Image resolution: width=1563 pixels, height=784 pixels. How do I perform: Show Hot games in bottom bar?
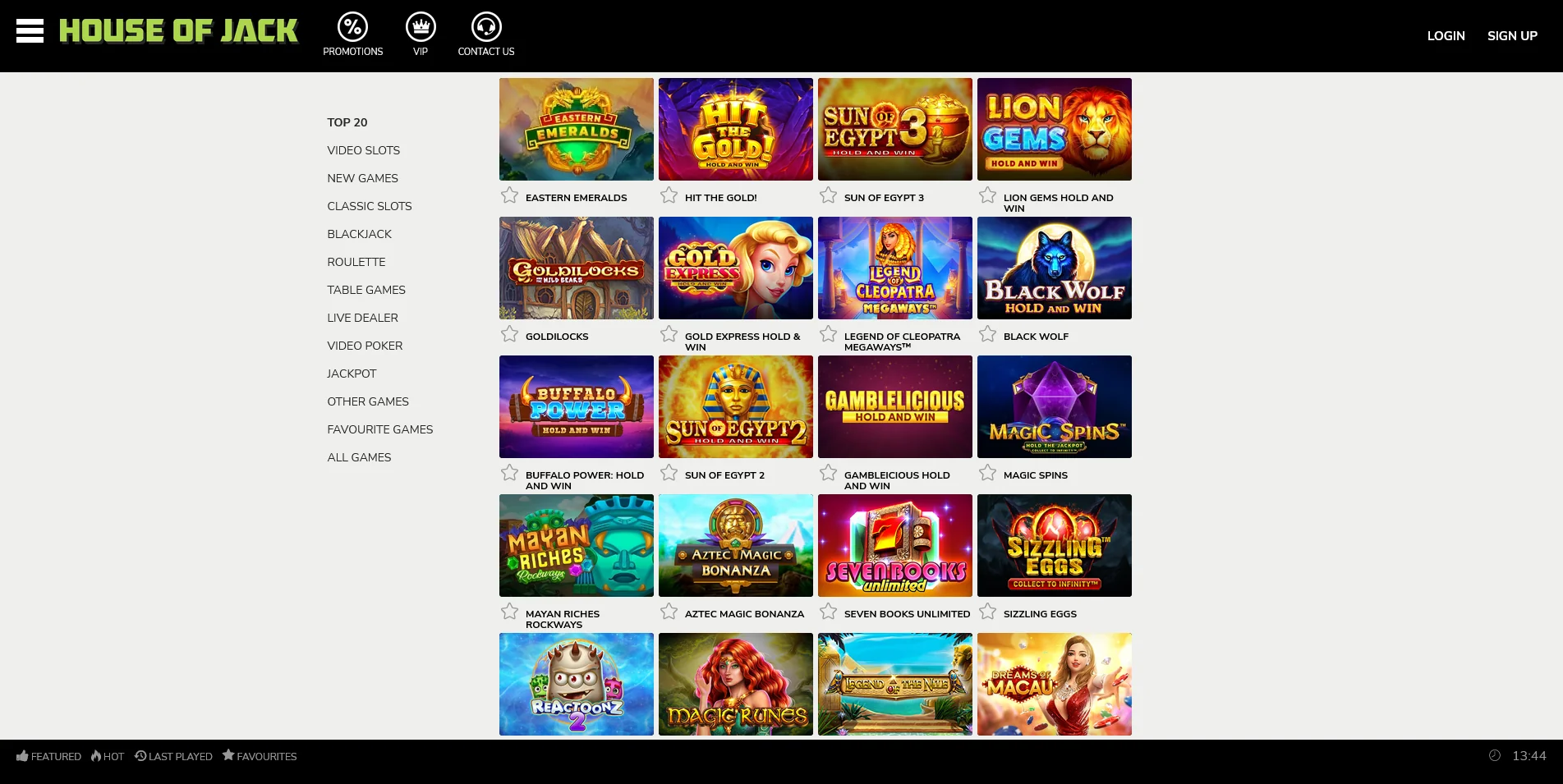pyautogui.click(x=108, y=756)
